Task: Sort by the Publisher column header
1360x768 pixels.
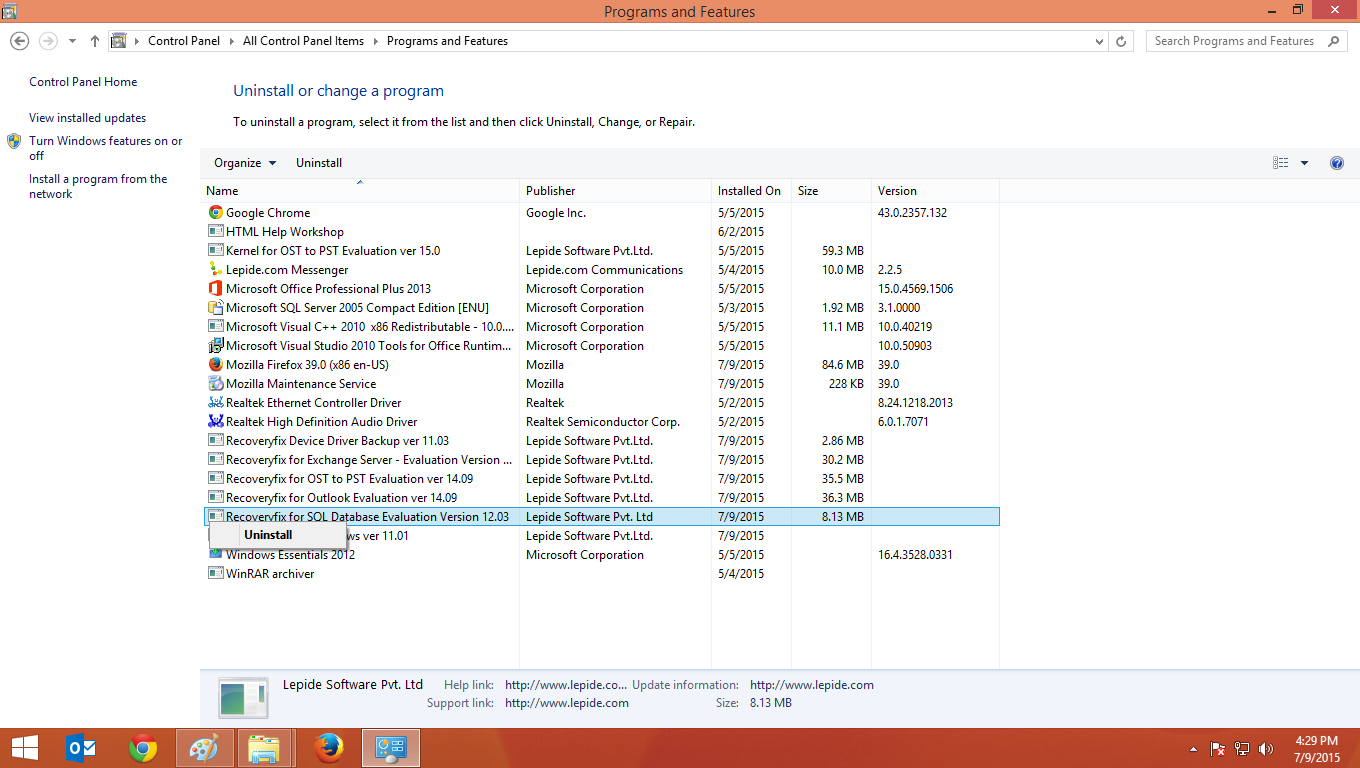Action: [615, 190]
